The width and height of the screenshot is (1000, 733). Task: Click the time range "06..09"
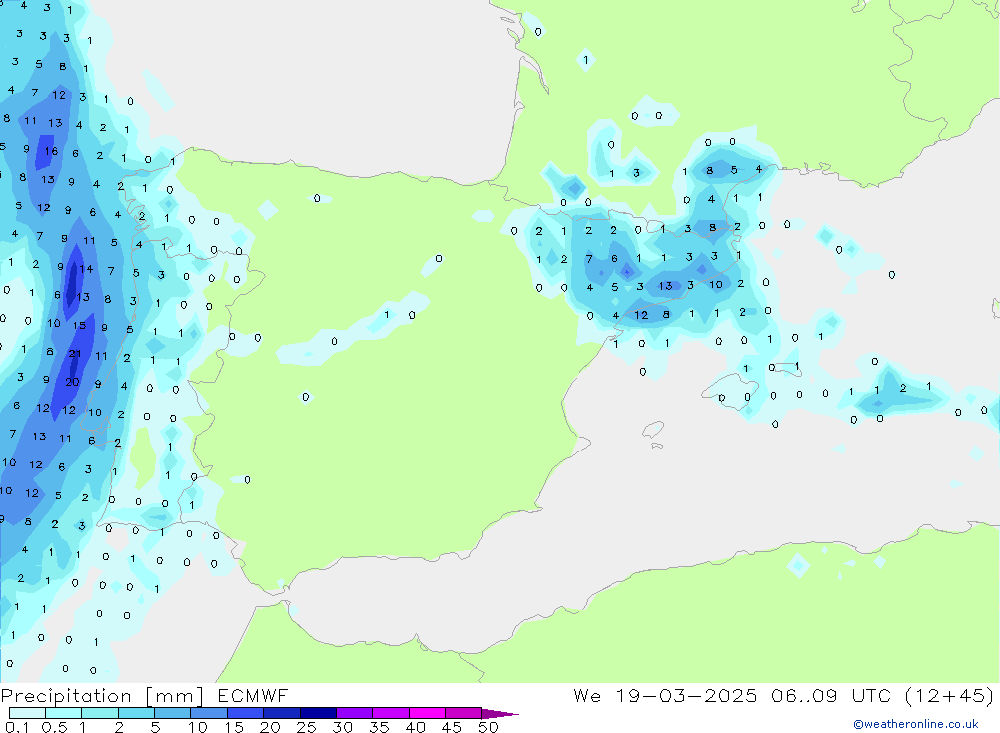804,695
